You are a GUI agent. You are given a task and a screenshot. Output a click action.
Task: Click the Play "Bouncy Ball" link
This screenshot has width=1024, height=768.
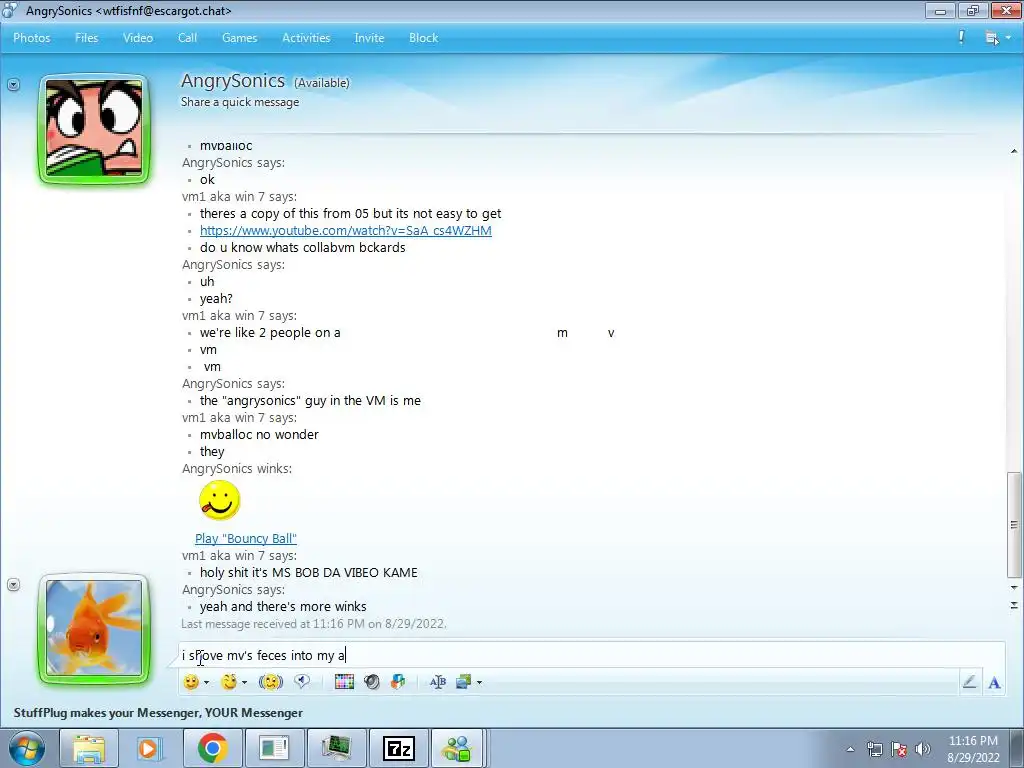click(246, 539)
